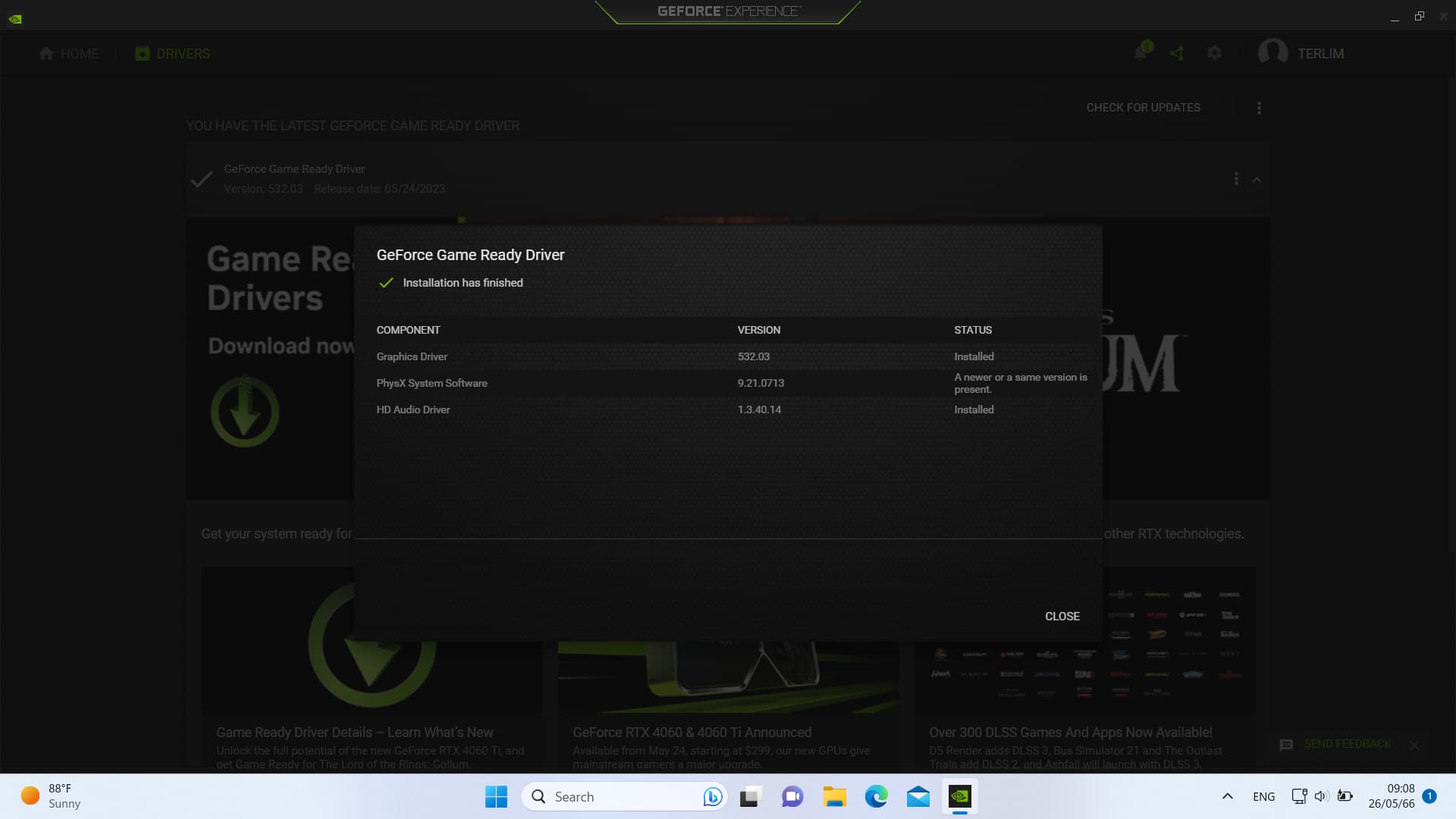Click the VERSION column header

(758, 330)
